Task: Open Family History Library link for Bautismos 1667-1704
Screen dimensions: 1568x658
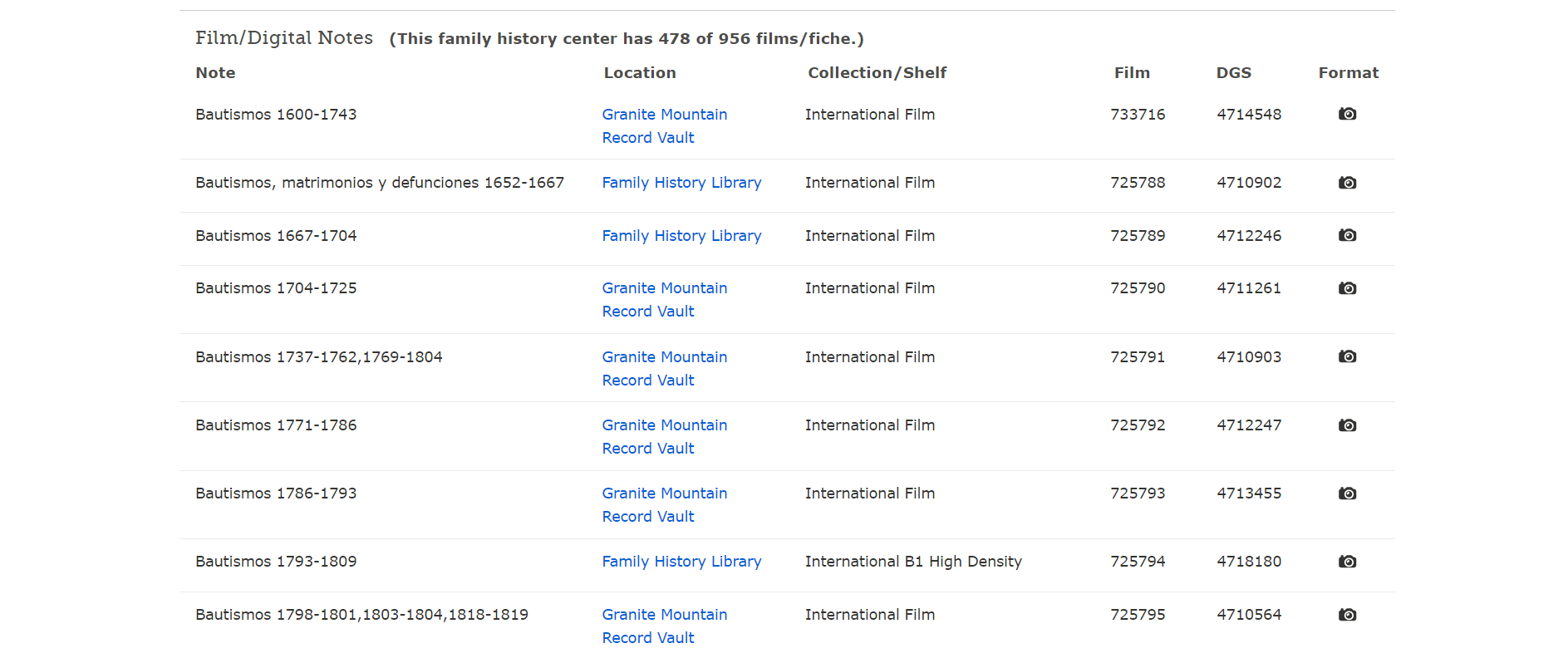Action: tap(681, 236)
